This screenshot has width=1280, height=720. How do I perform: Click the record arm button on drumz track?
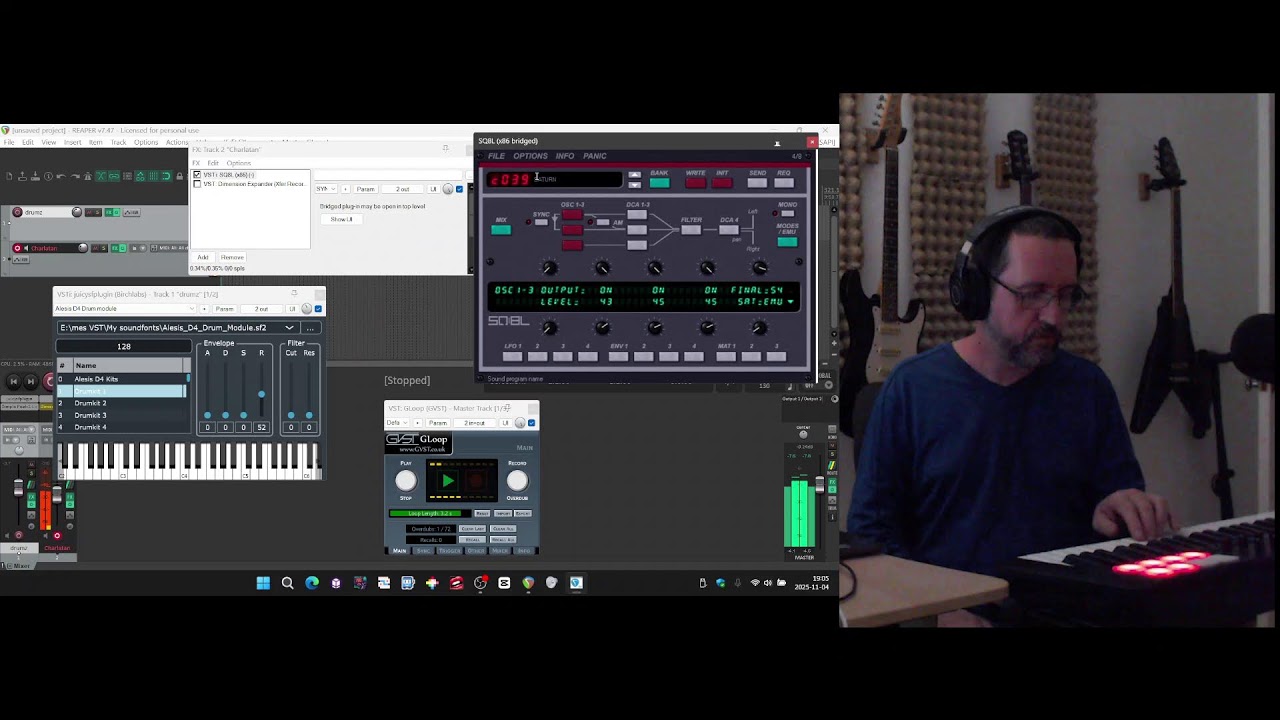17,212
